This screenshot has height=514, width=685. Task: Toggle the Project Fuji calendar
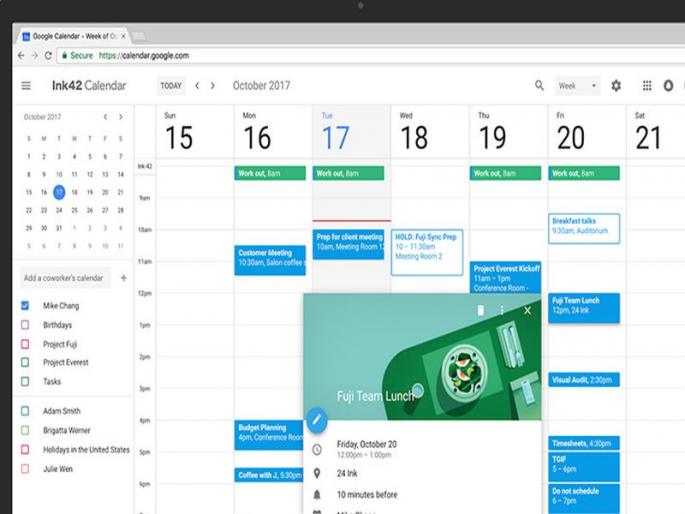tap(25, 344)
